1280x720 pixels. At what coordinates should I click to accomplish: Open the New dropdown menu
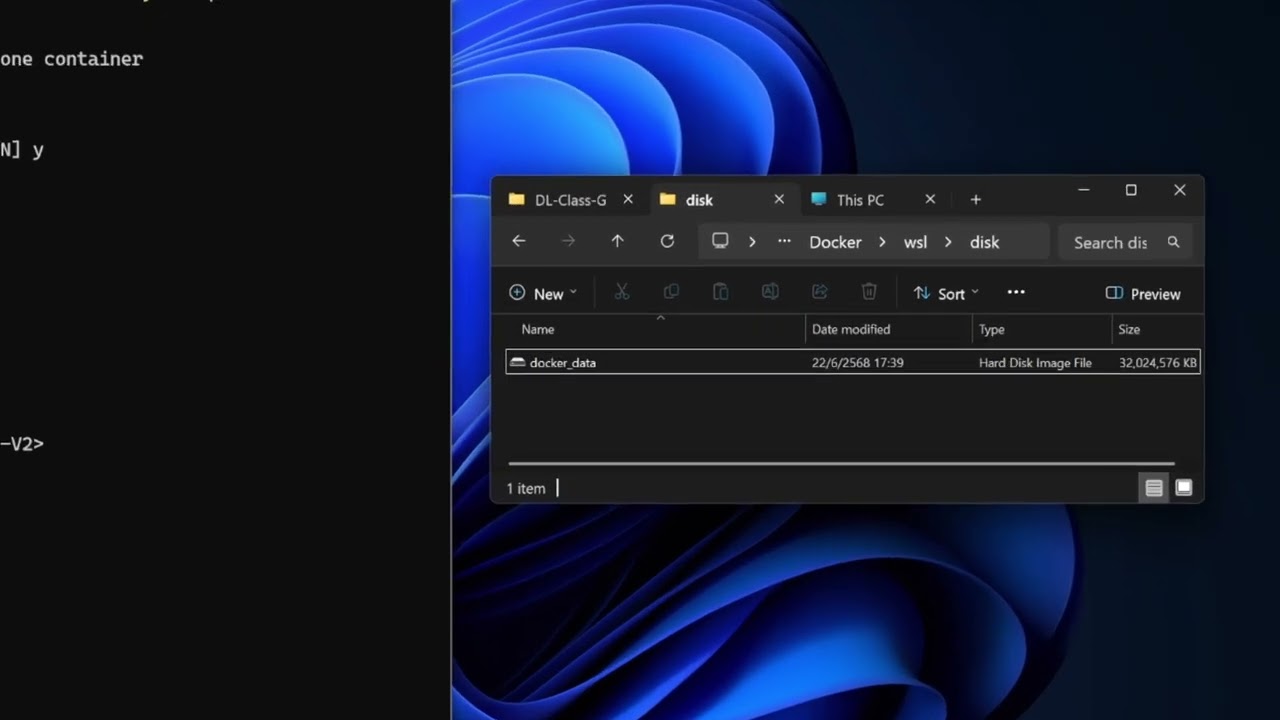pyautogui.click(x=543, y=293)
